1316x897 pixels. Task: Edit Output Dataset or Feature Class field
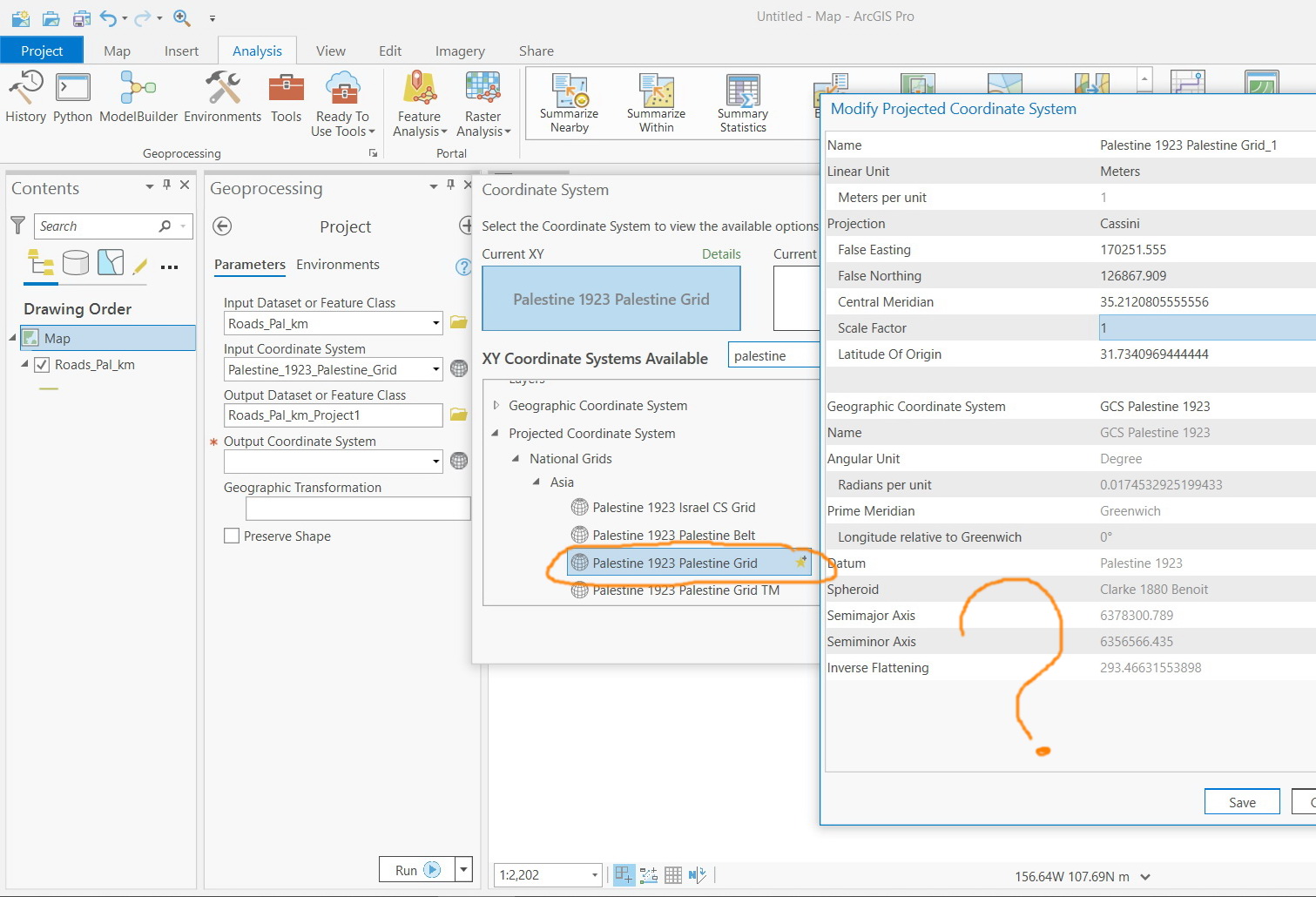click(x=334, y=415)
